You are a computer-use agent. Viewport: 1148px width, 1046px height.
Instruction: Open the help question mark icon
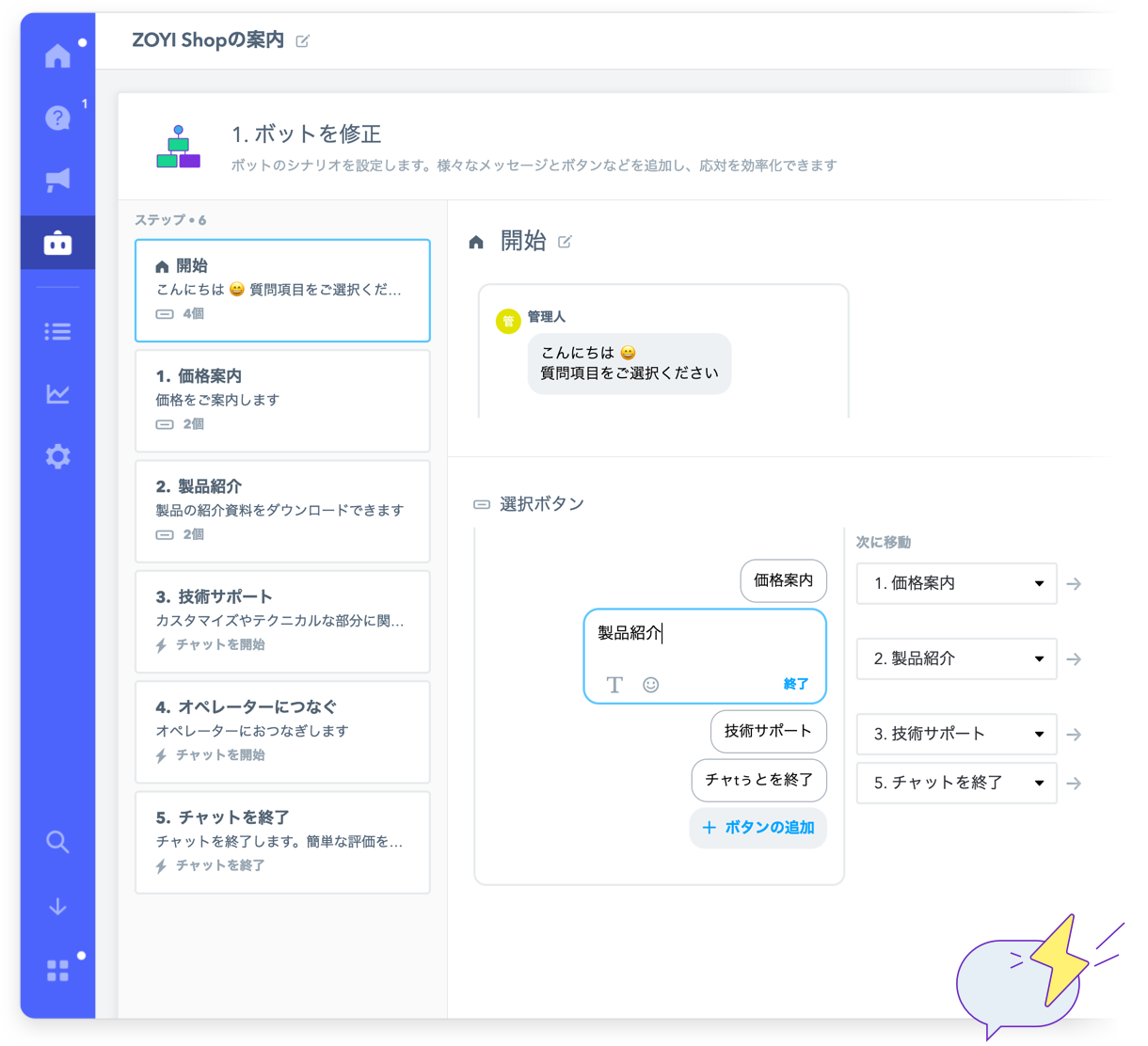(57, 119)
